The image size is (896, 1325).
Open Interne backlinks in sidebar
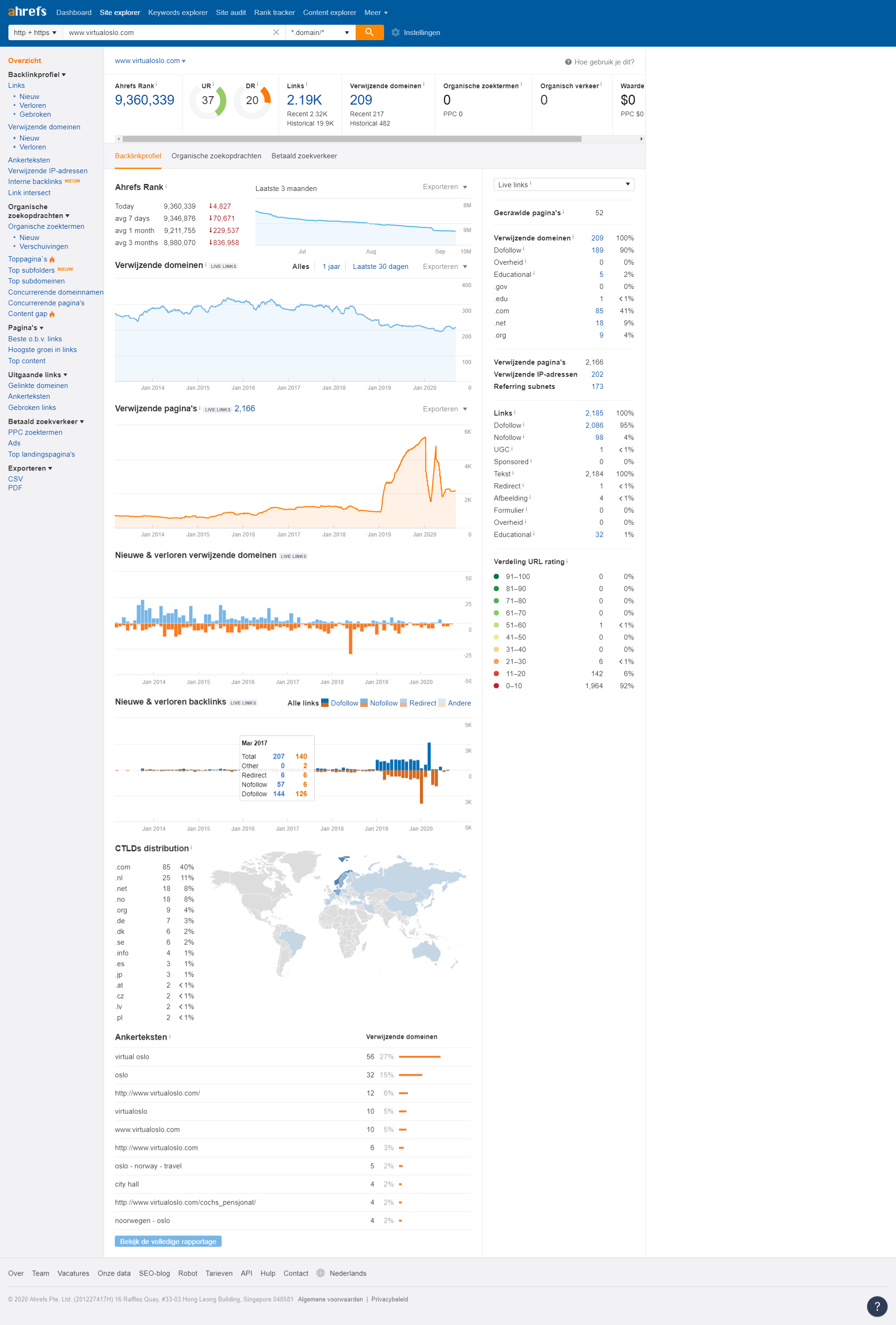[35, 182]
